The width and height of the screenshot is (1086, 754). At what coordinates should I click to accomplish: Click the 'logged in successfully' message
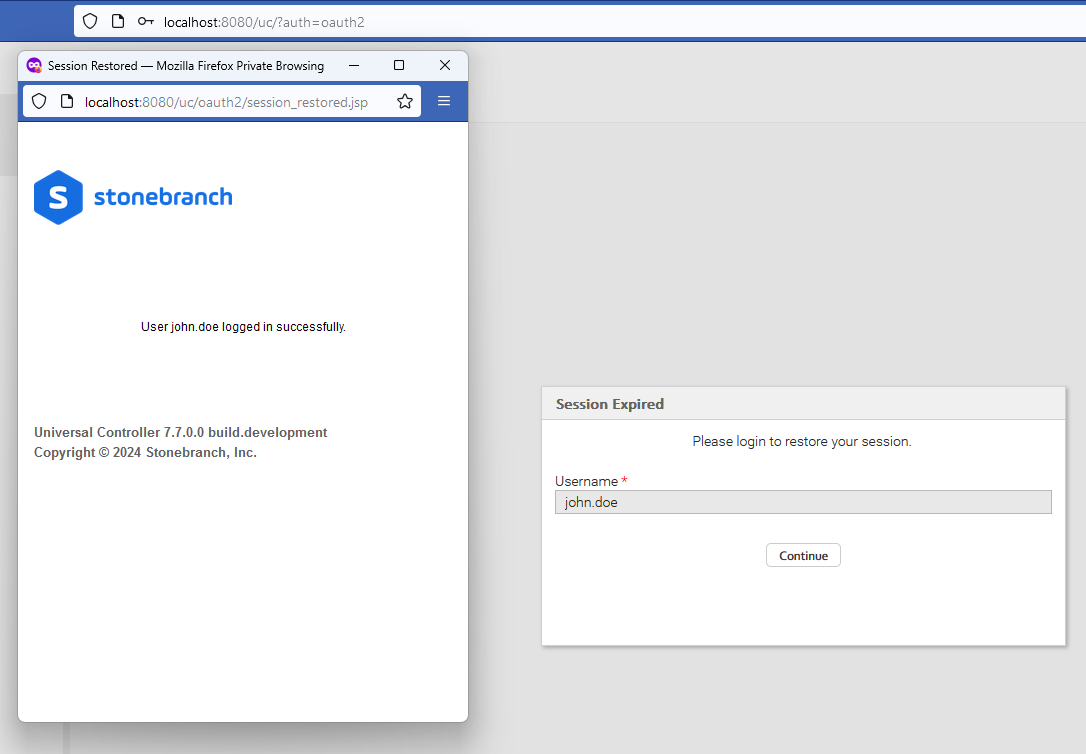point(243,327)
